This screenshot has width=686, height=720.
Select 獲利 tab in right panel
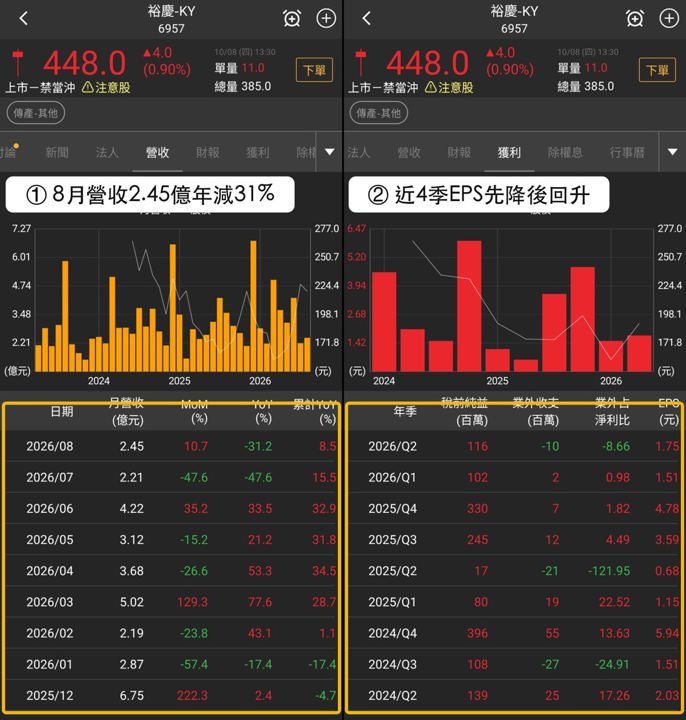tap(509, 152)
